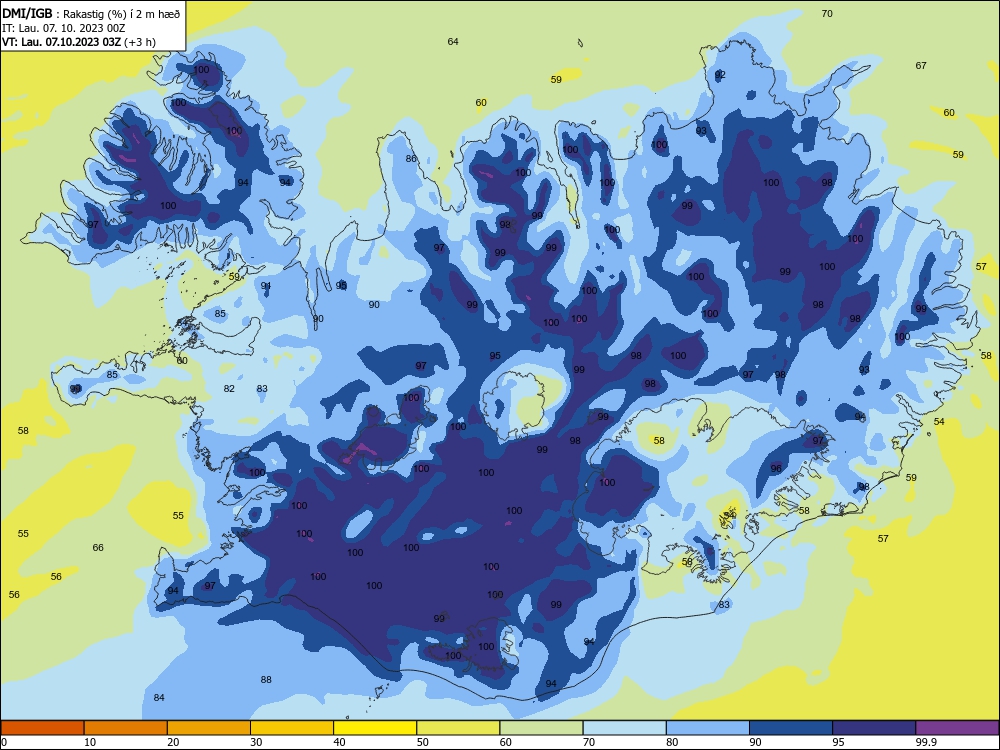The image size is (1000, 750).
Task: Click the medium blue 80–90 legend swatch
Action: pos(708,728)
